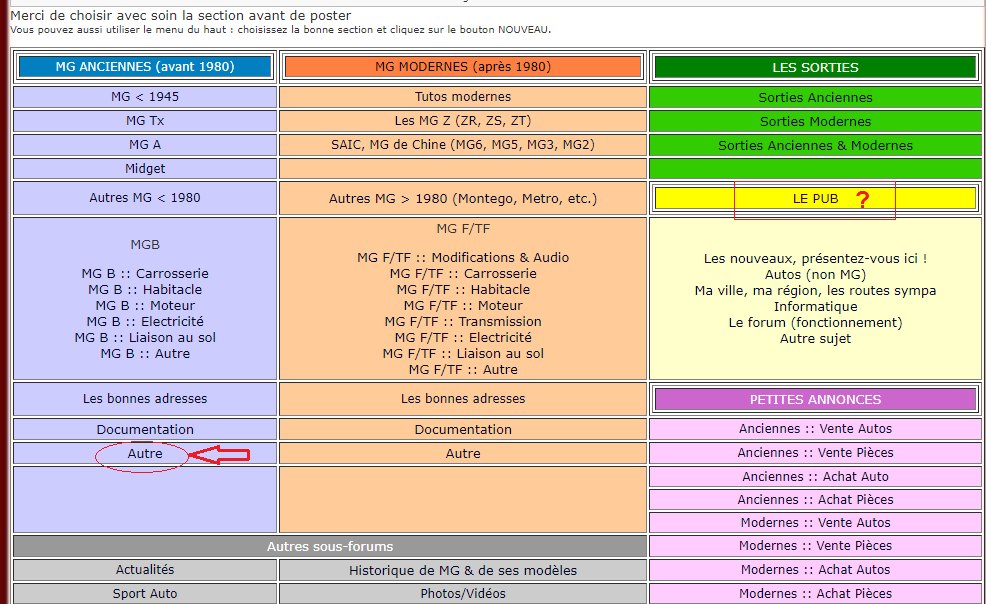Screen dimensions: 986x604
Task: Open Autres MG > 1980 (Montego, Metro)
Action: pos(463,199)
